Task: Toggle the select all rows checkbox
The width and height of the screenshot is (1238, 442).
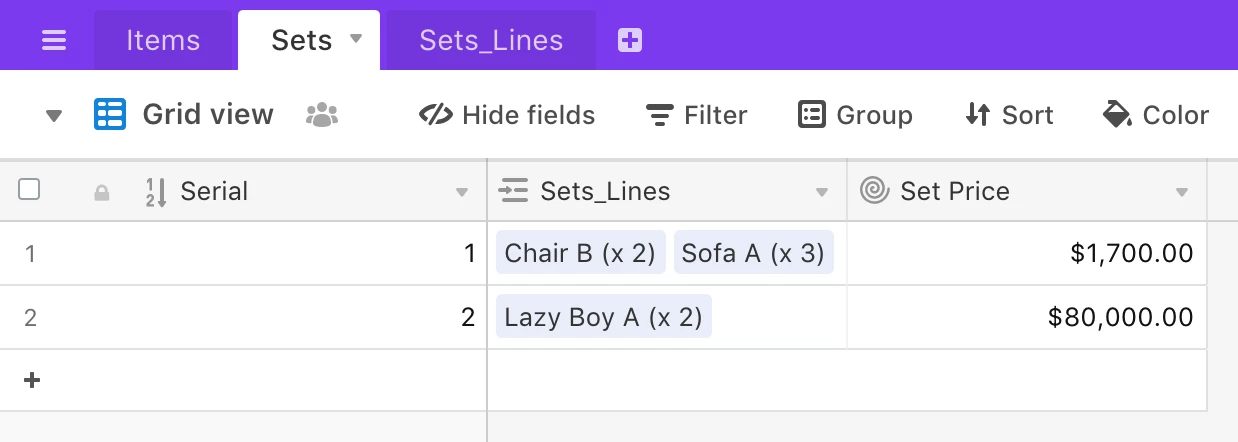Action: (x=30, y=190)
